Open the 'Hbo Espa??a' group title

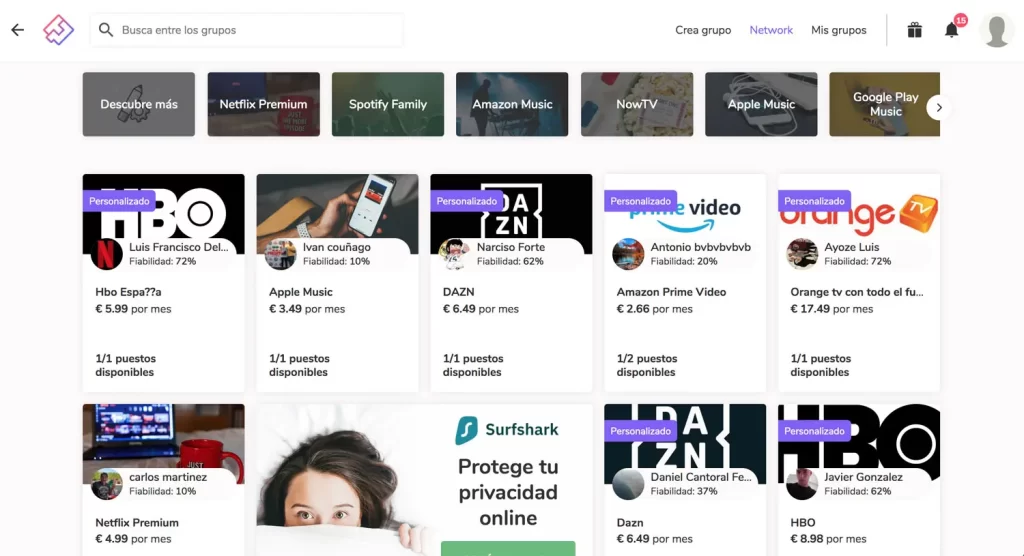[x=128, y=292]
